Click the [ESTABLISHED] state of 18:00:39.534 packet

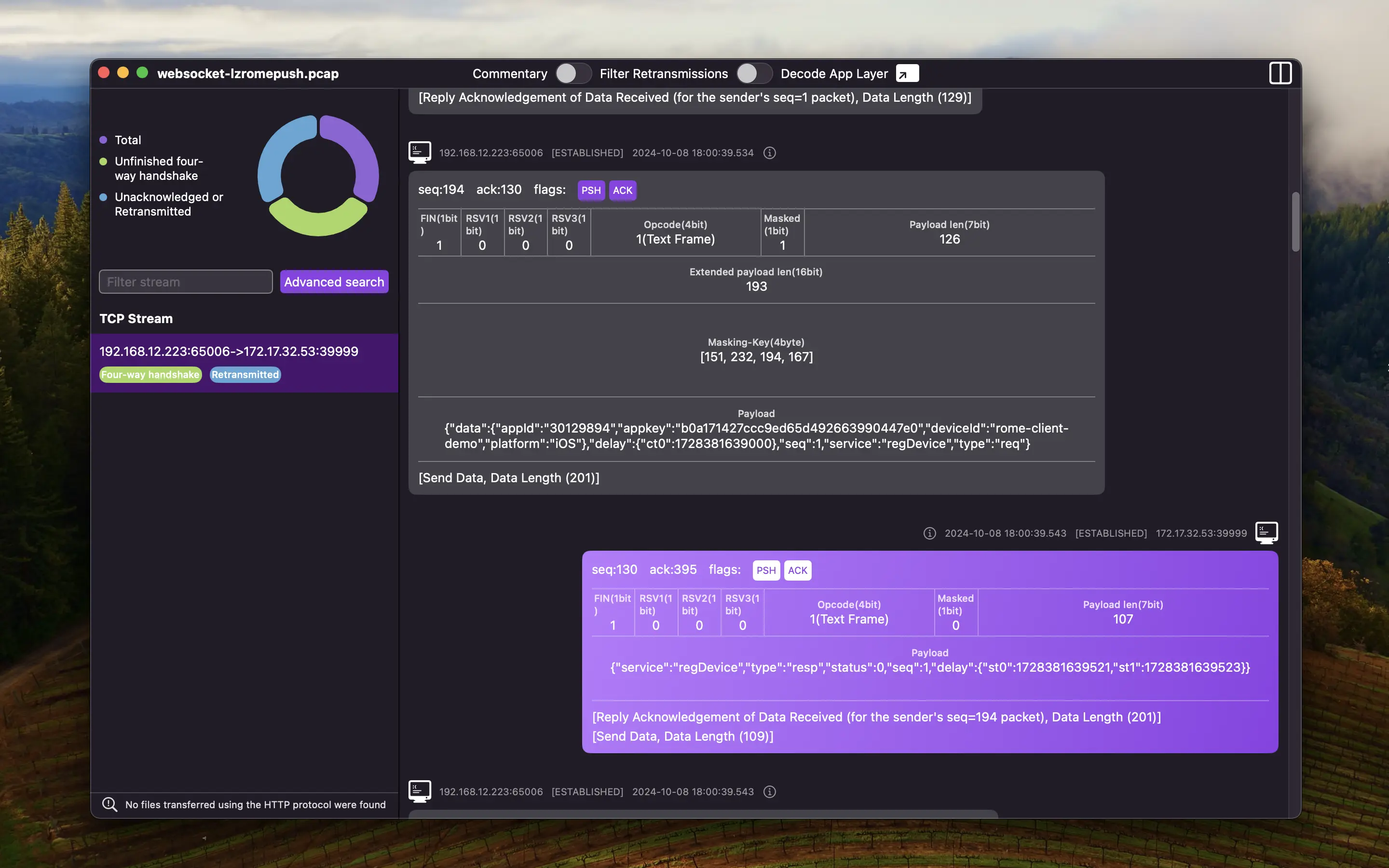(x=587, y=153)
